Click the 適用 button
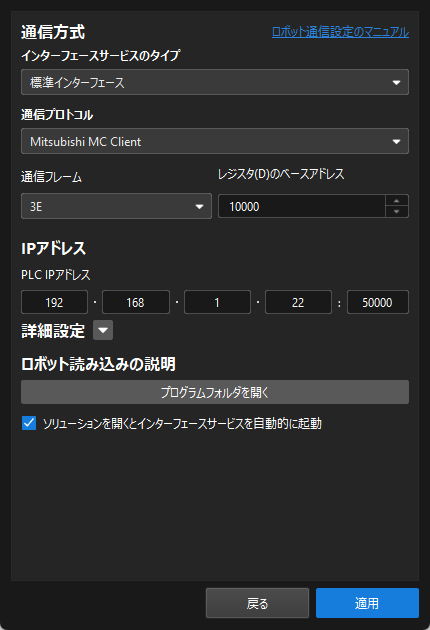430x630 pixels. pos(367,603)
